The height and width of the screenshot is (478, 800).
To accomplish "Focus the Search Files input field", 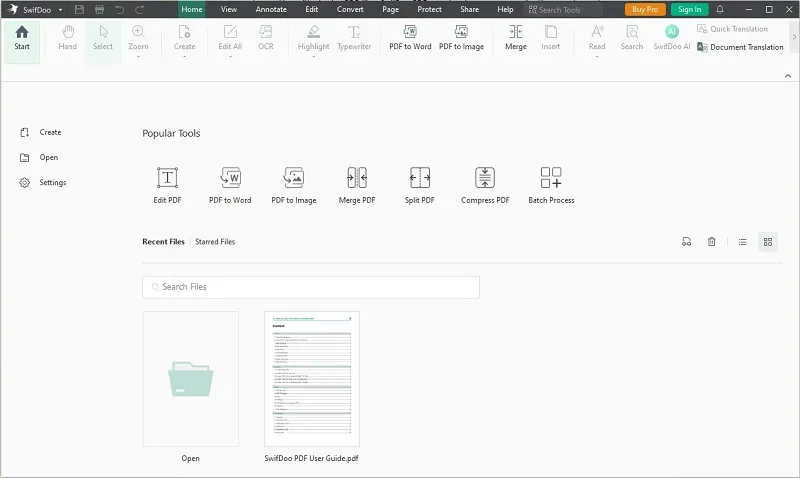I will pos(311,287).
